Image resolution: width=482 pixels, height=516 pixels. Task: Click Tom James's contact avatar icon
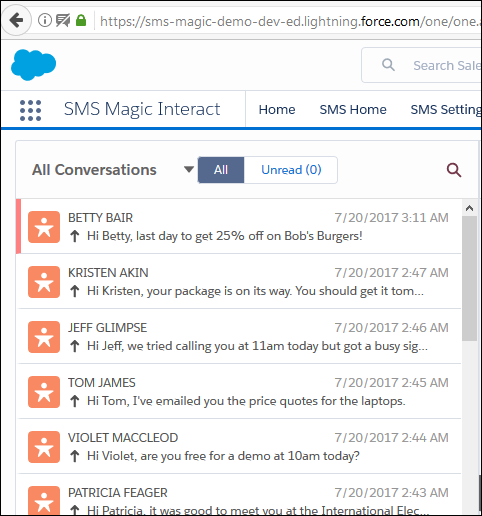click(44, 392)
